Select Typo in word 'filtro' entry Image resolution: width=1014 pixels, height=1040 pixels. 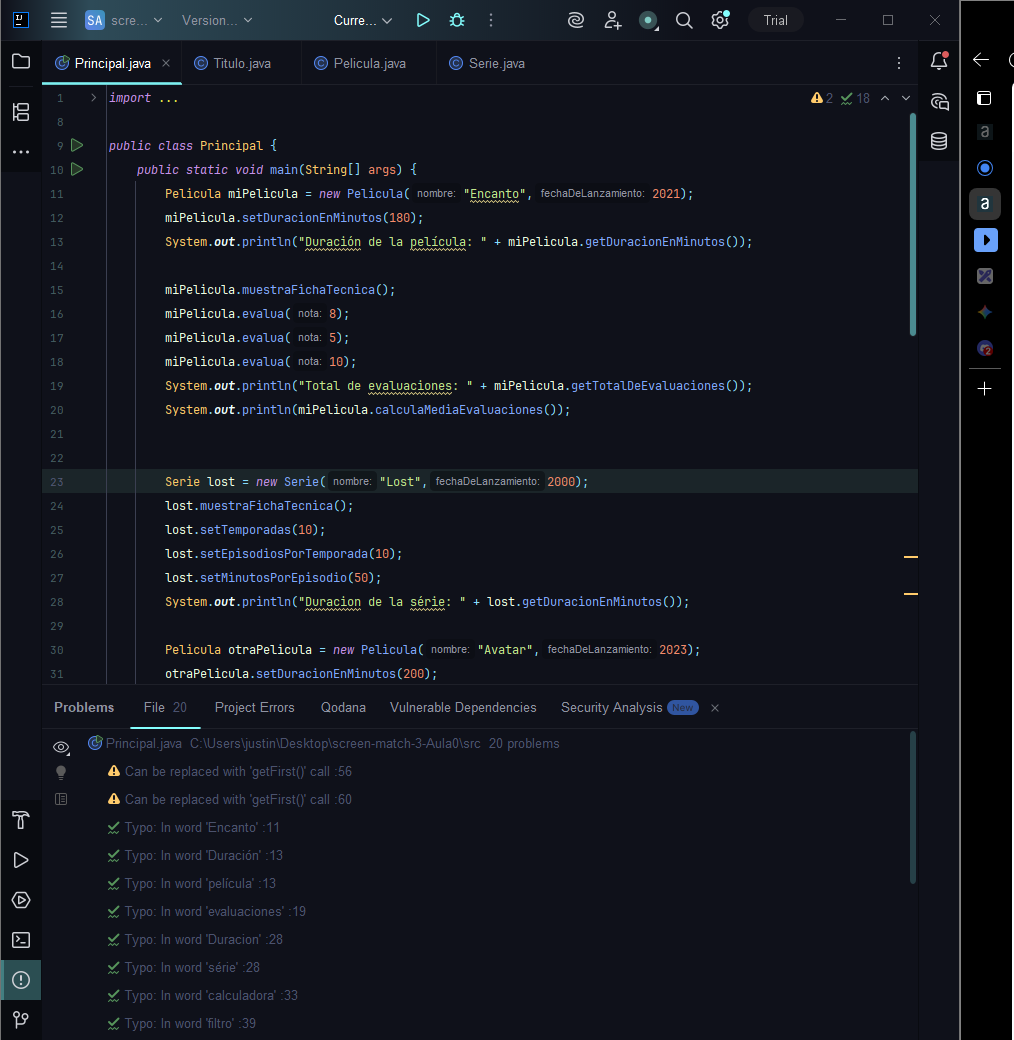pyautogui.click(x=182, y=1023)
